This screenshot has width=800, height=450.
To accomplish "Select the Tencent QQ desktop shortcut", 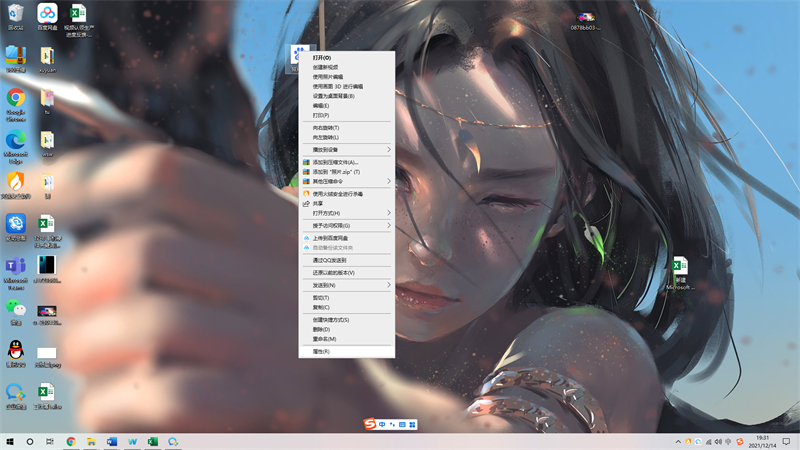I will coord(15,354).
